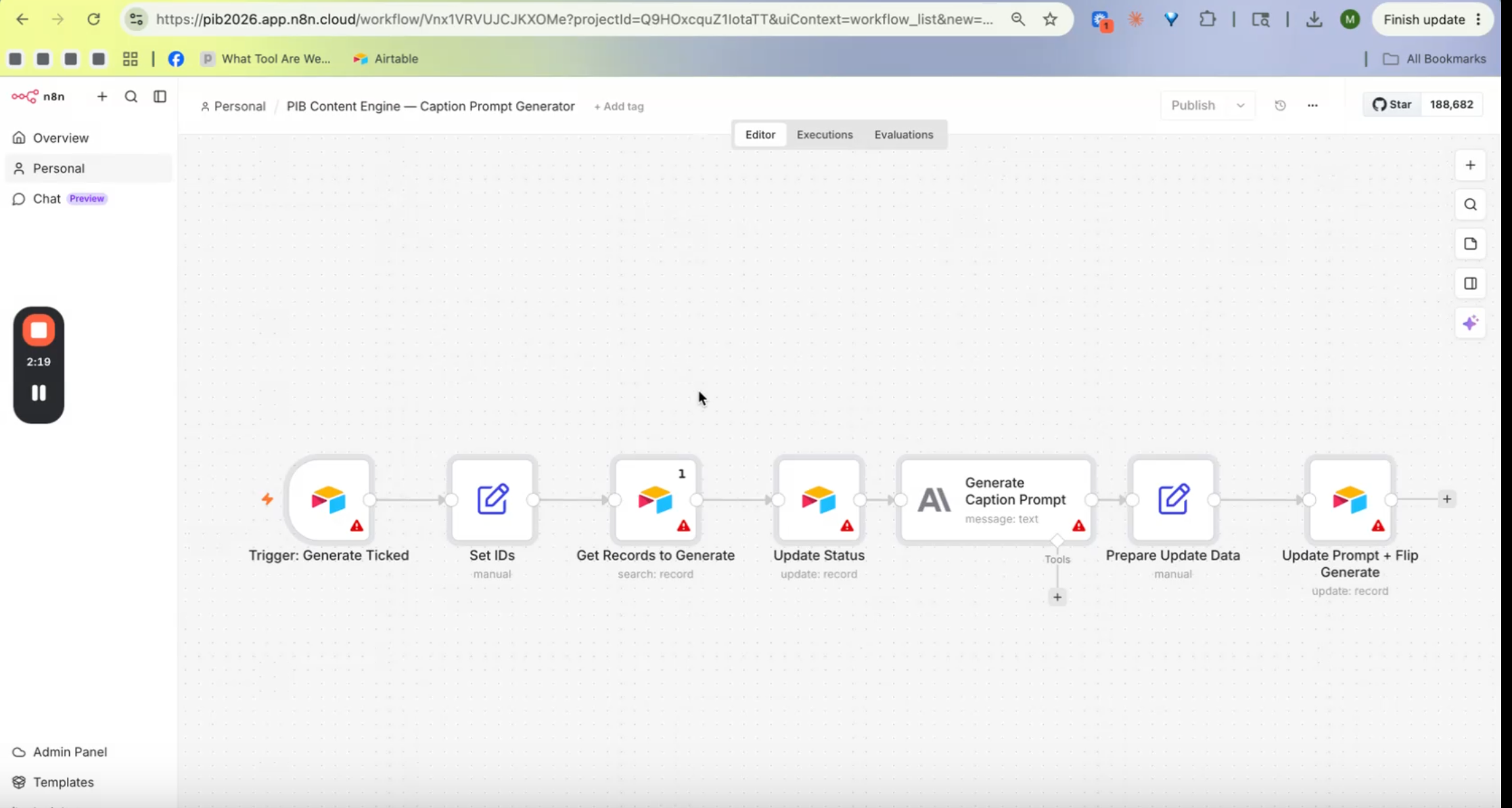Viewport: 1512px width, 808px height.
Task: Open the green M profile avatar
Action: (x=1350, y=20)
